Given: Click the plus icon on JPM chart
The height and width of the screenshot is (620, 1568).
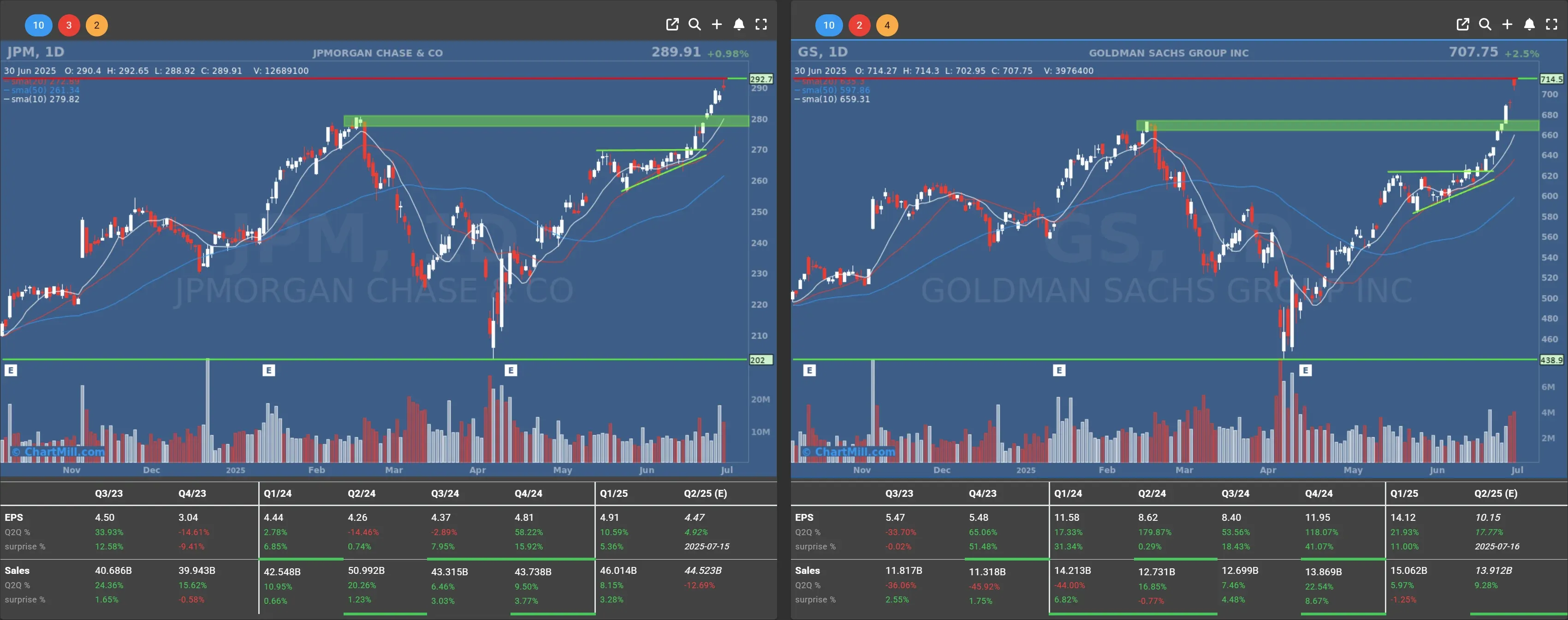Looking at the screenshot, I should 717,24.
